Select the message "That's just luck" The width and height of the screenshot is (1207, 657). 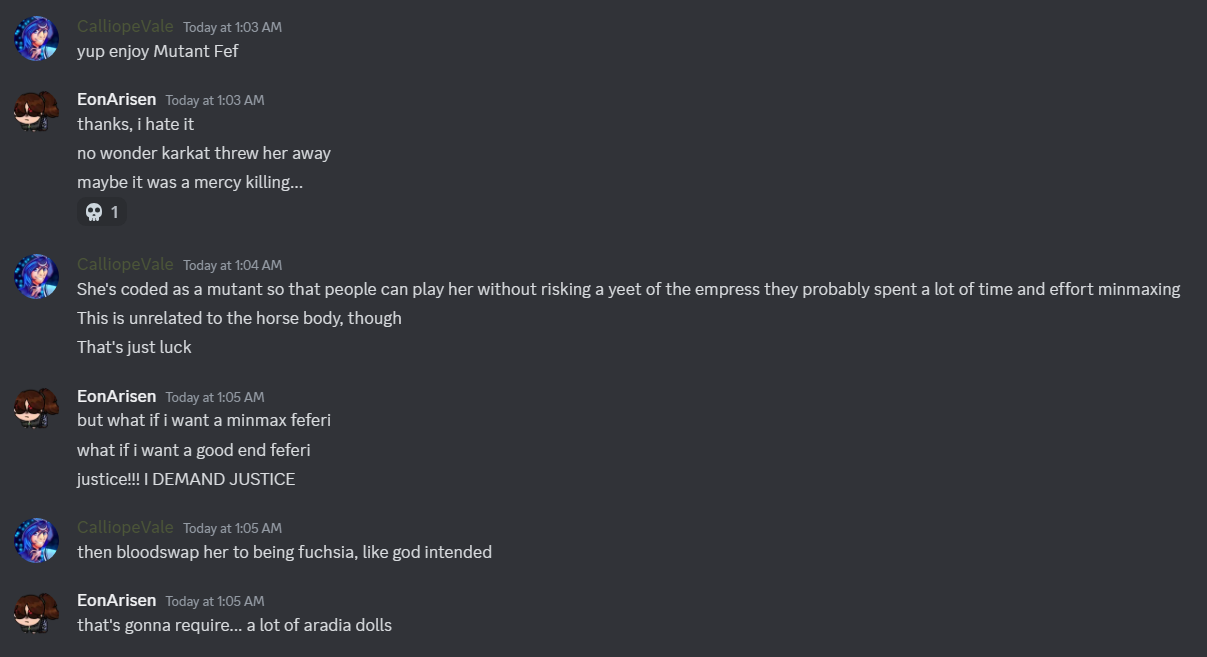coord(134,347)
